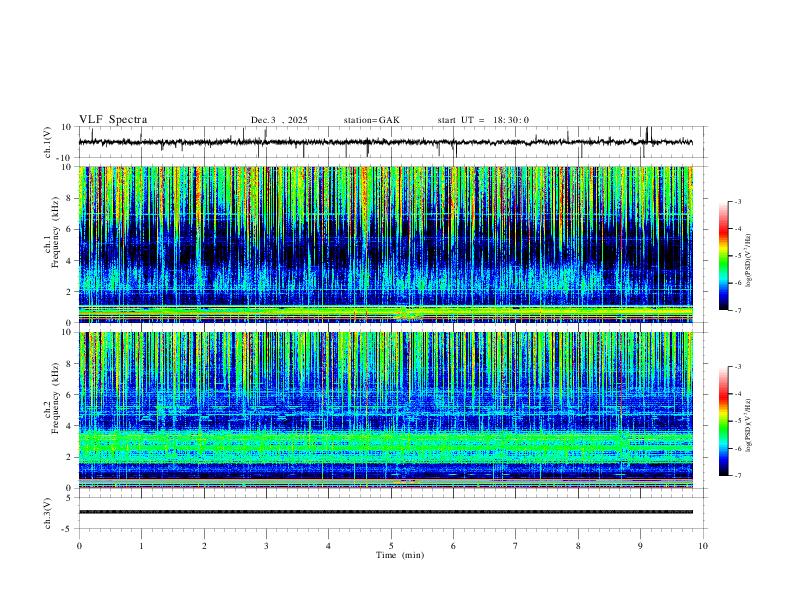
Task: Click time axis tick label "6"
Action: (453, 546)
